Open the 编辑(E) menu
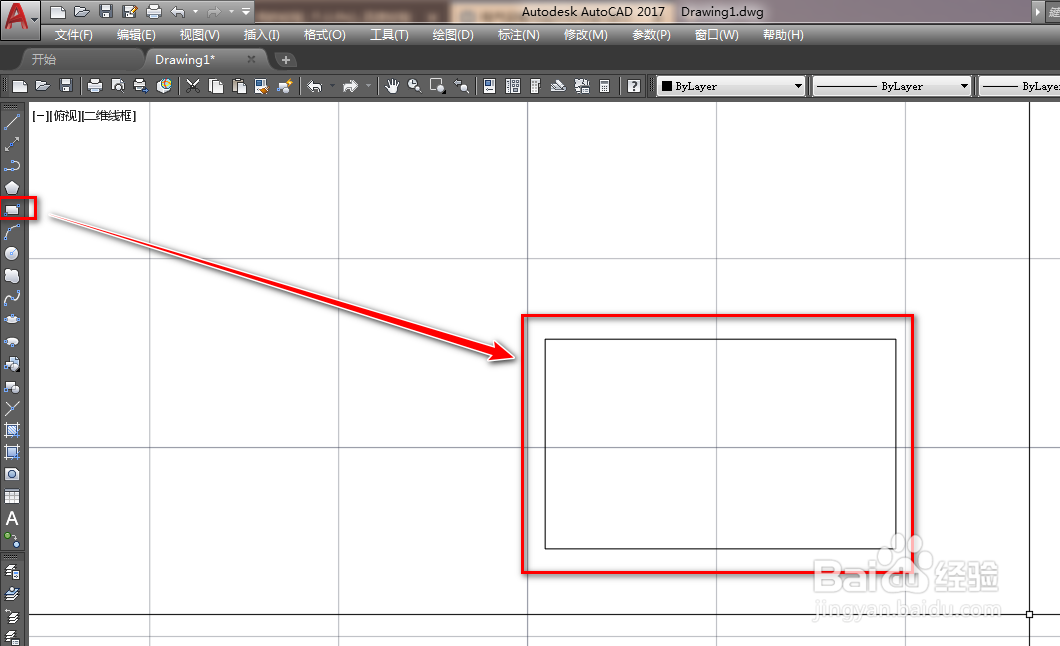Screen dimensions: 1060x646 [x=136, y=34]
